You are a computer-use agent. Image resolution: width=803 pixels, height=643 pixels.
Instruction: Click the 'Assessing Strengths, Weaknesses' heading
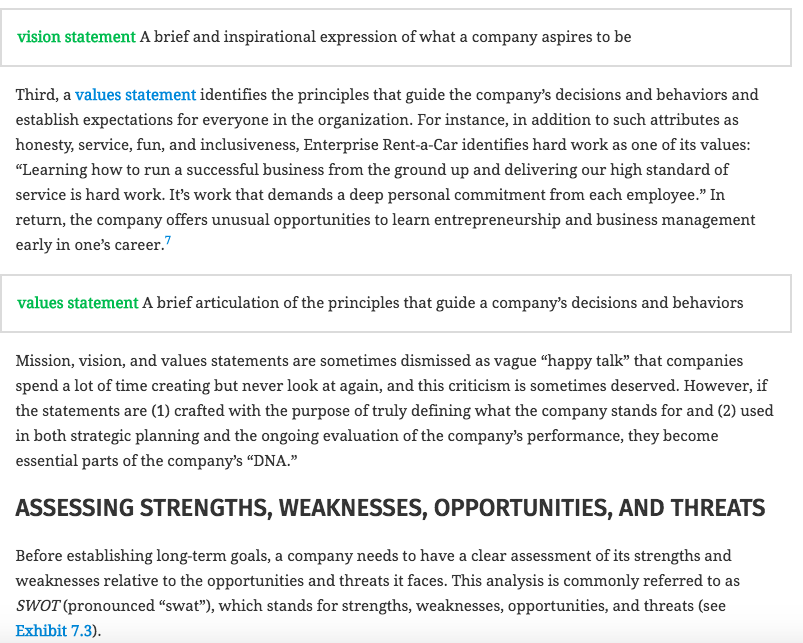390,508
